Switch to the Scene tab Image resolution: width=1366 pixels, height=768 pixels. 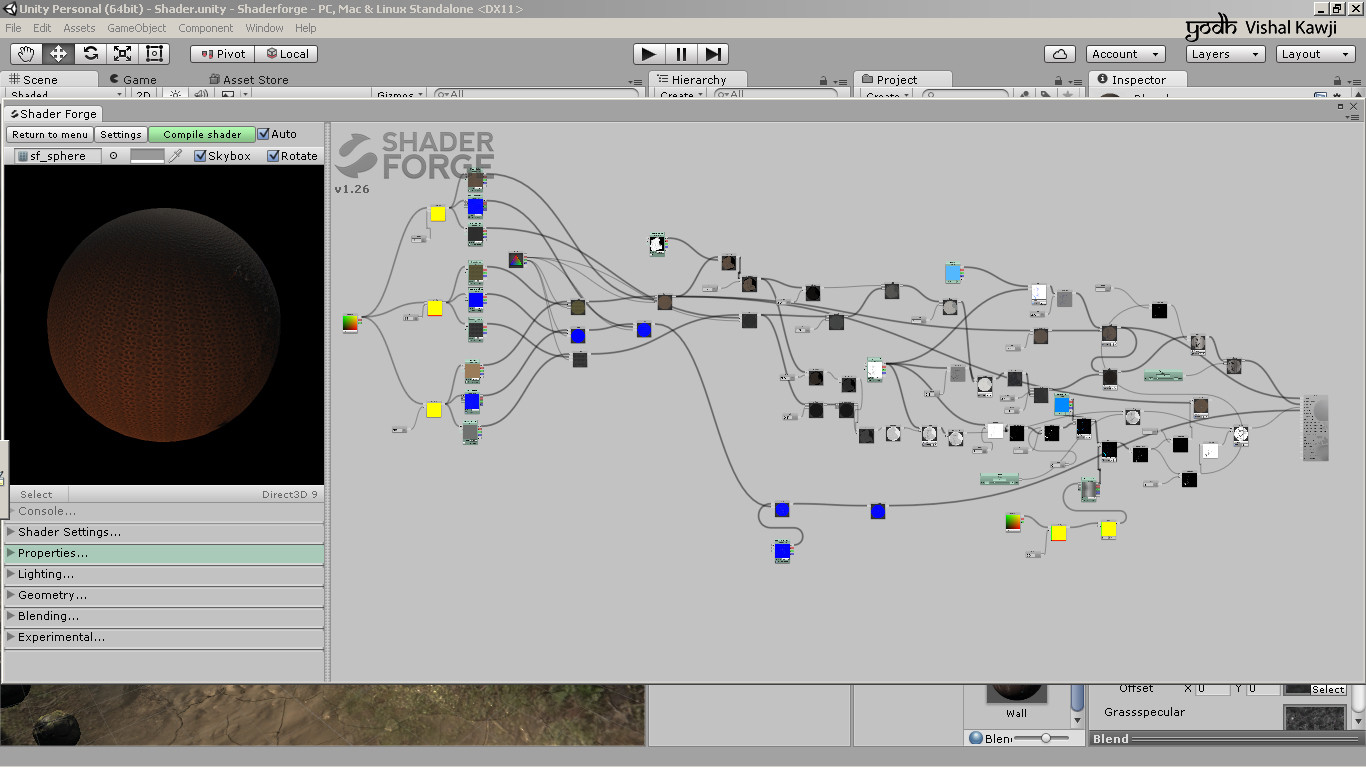click(50, 79)
